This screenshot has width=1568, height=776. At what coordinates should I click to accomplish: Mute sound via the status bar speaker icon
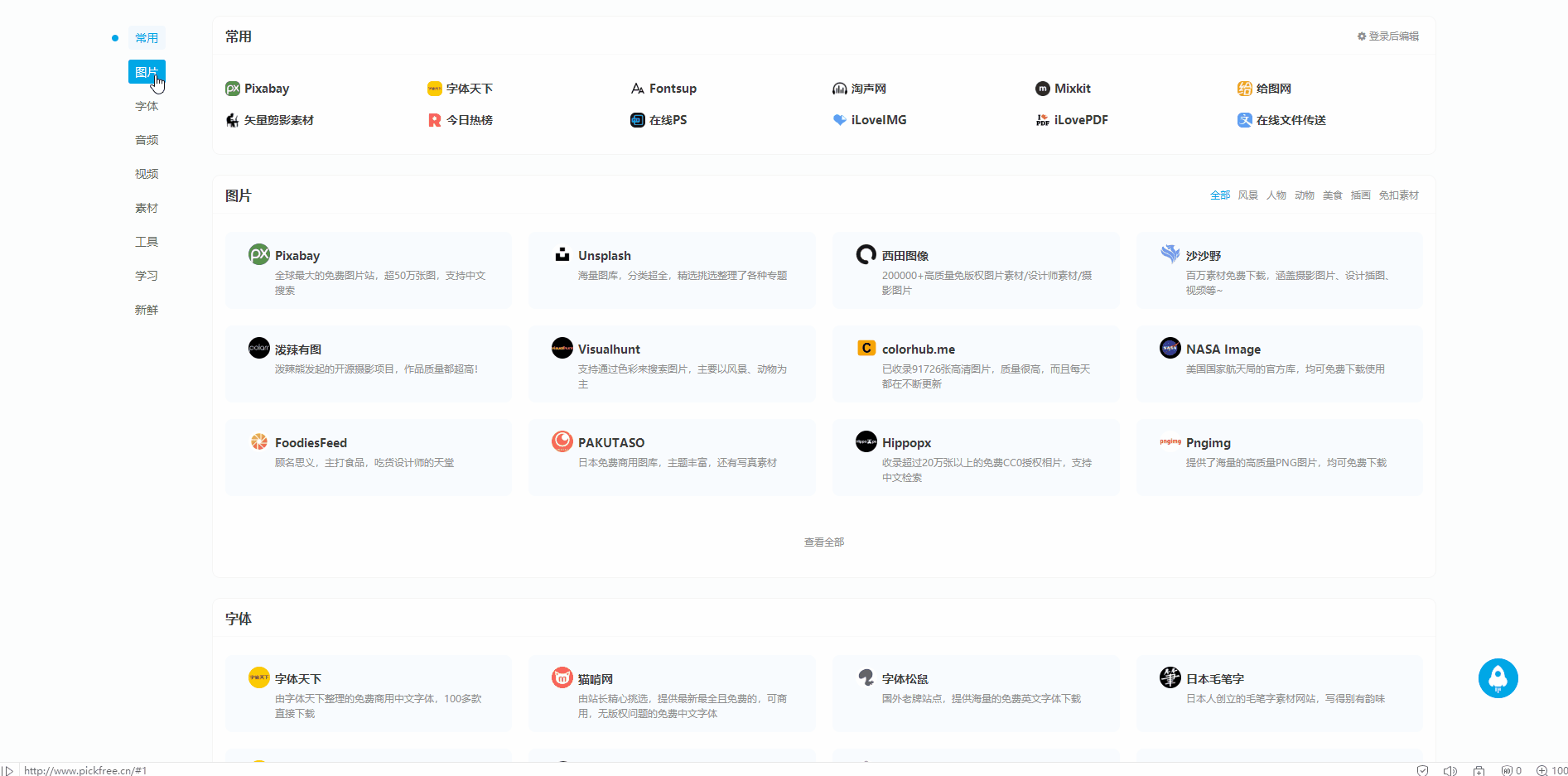click(1450, 770)
